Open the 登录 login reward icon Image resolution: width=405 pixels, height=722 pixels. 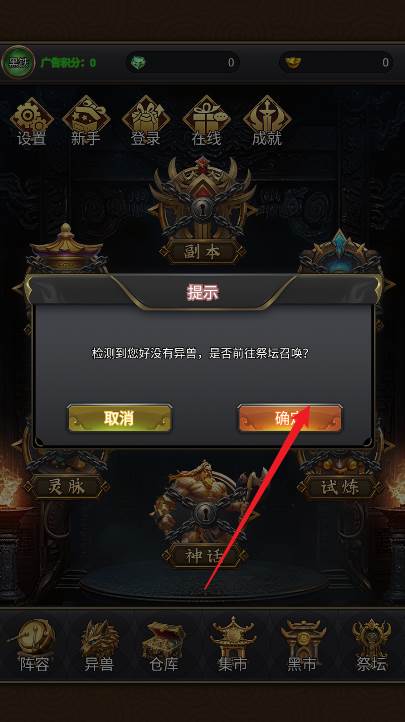click(146, 122)
